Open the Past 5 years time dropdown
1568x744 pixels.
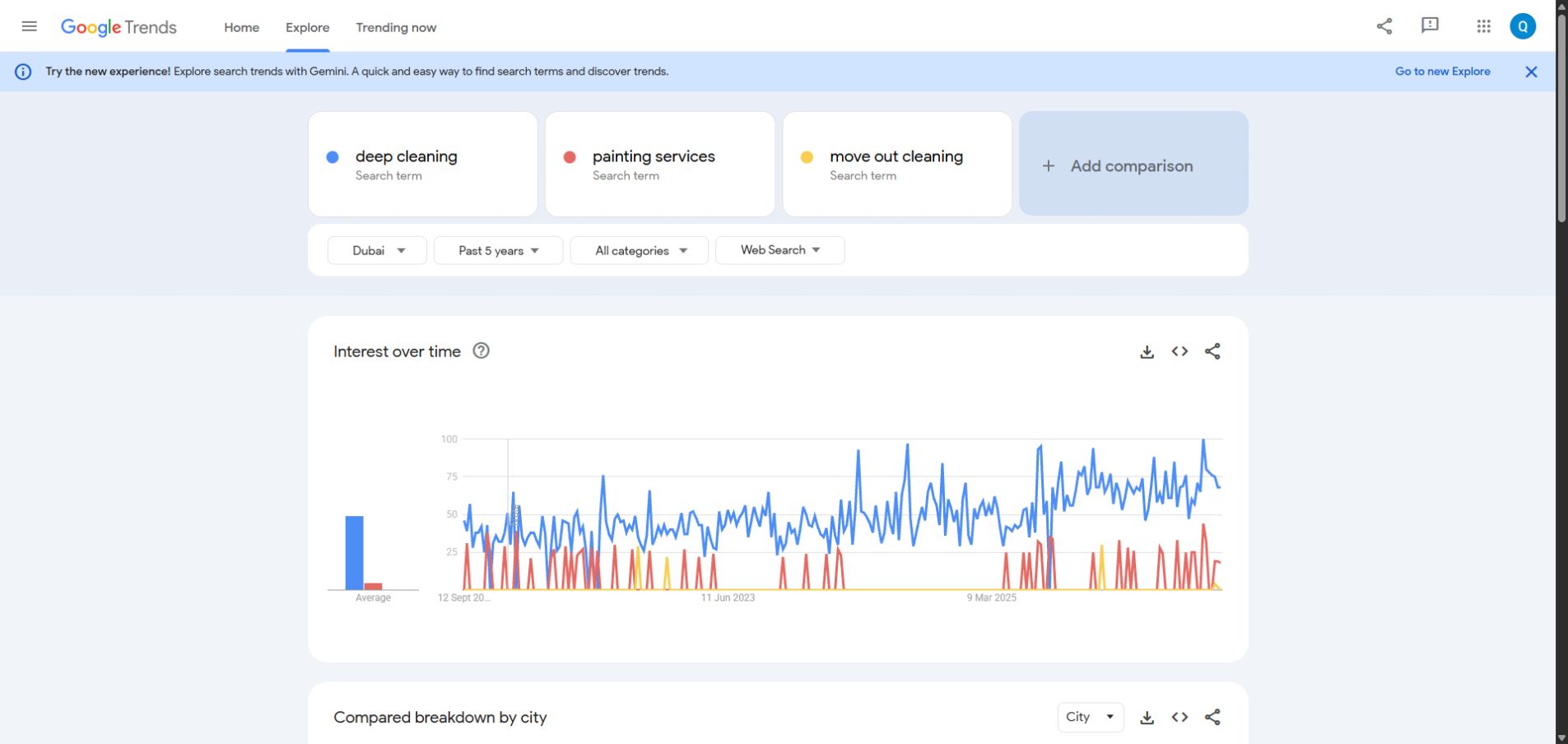coord(498,250)
